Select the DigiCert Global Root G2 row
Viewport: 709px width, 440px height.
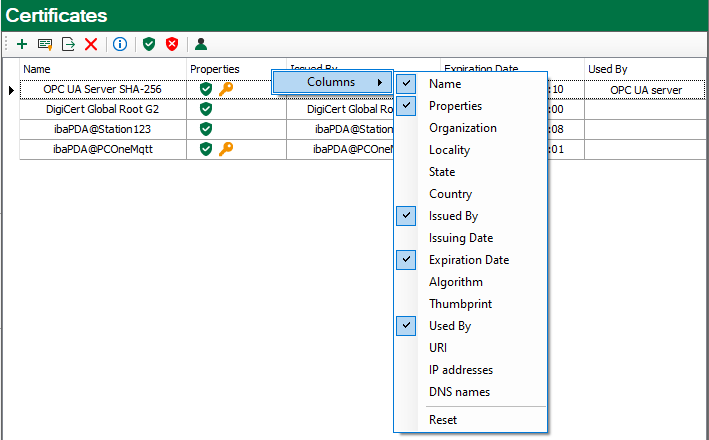click(x=103, y=109)
